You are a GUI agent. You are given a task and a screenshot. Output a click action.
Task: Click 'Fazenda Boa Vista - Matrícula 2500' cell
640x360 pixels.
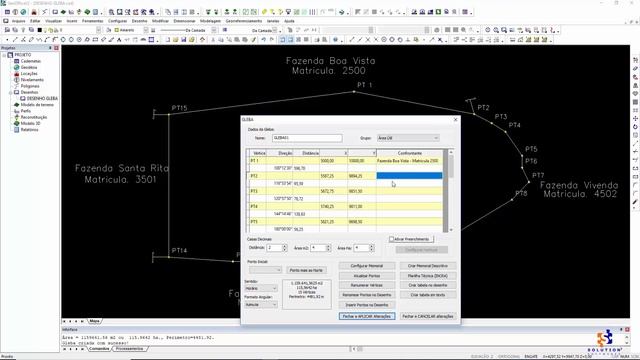pos(409,161)
